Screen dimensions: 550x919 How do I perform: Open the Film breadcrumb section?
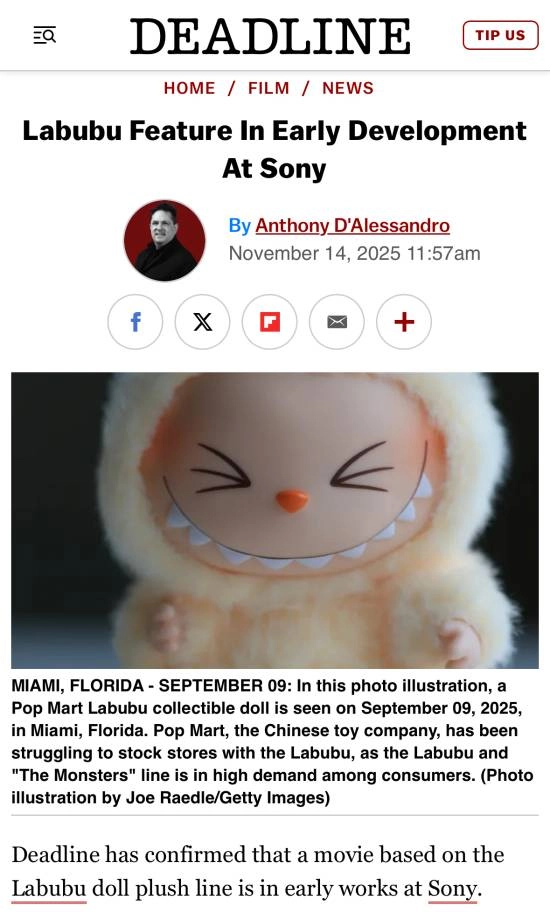coord(269,88)
